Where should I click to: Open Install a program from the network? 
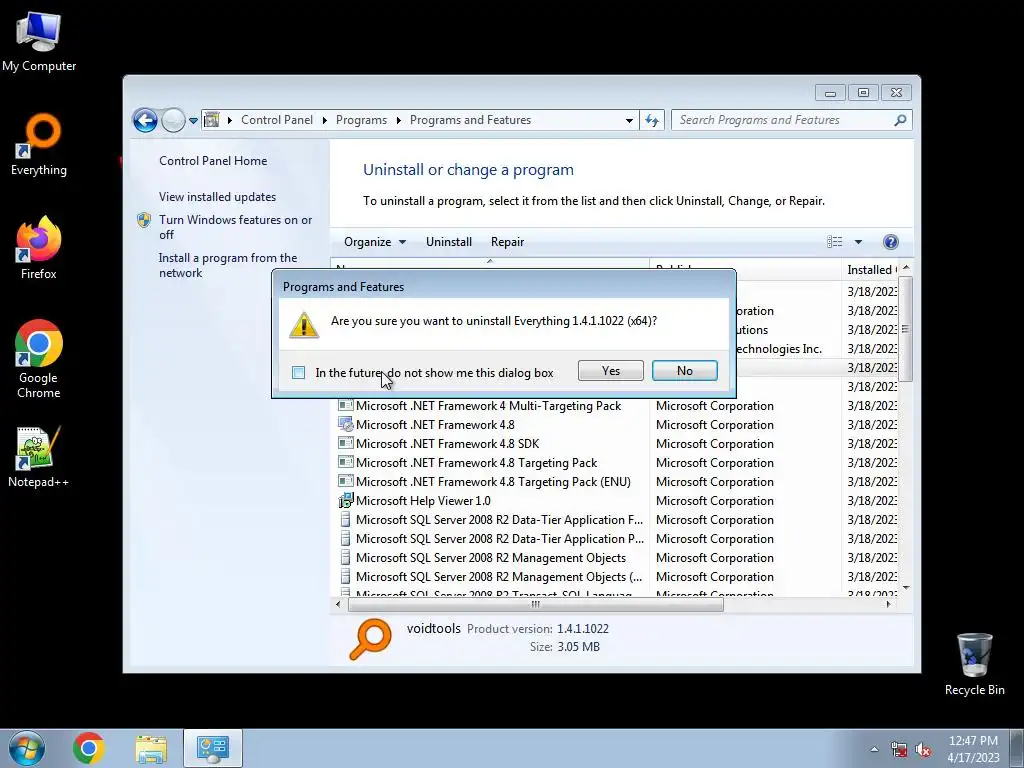(227, 265)
